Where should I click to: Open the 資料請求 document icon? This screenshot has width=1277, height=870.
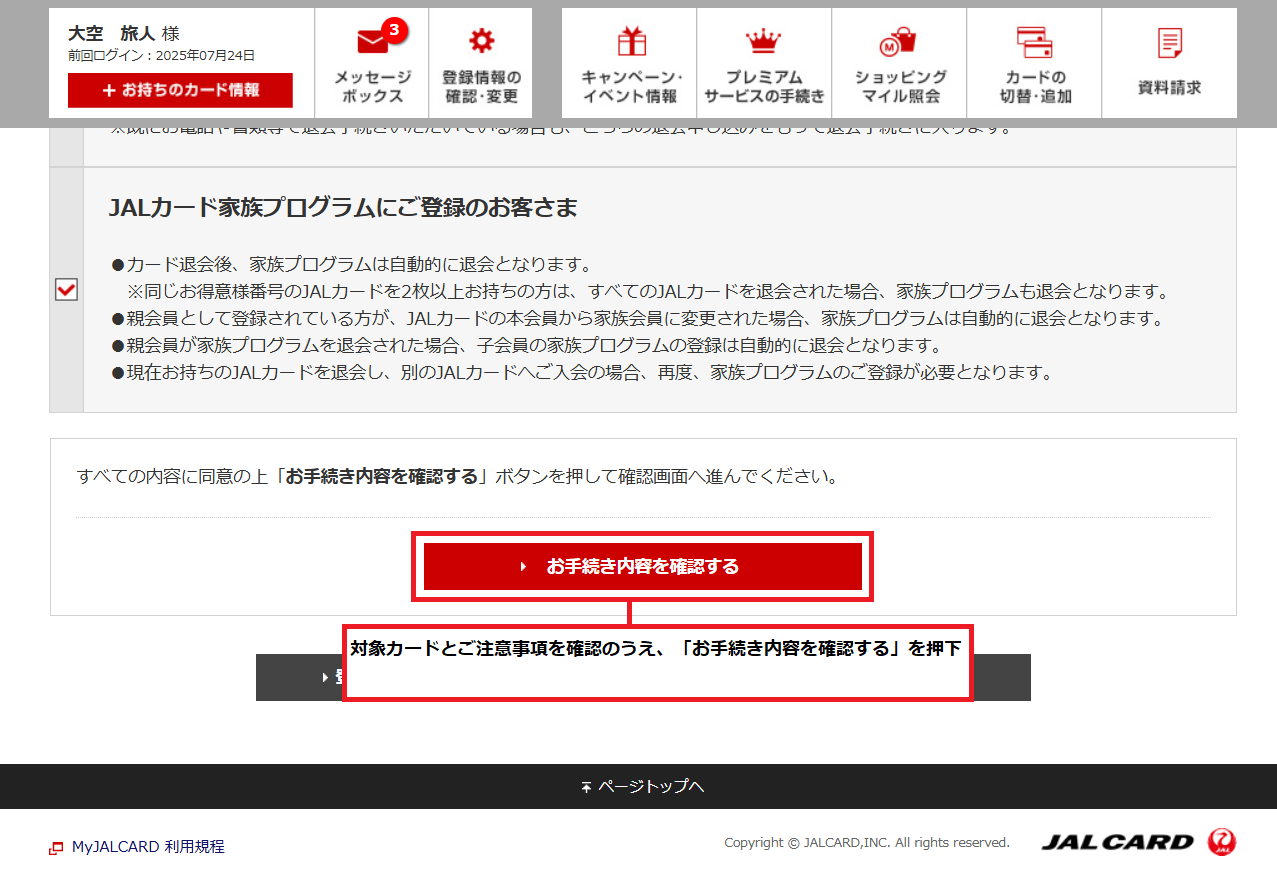pyautogui.click(x=1169, y=43)
